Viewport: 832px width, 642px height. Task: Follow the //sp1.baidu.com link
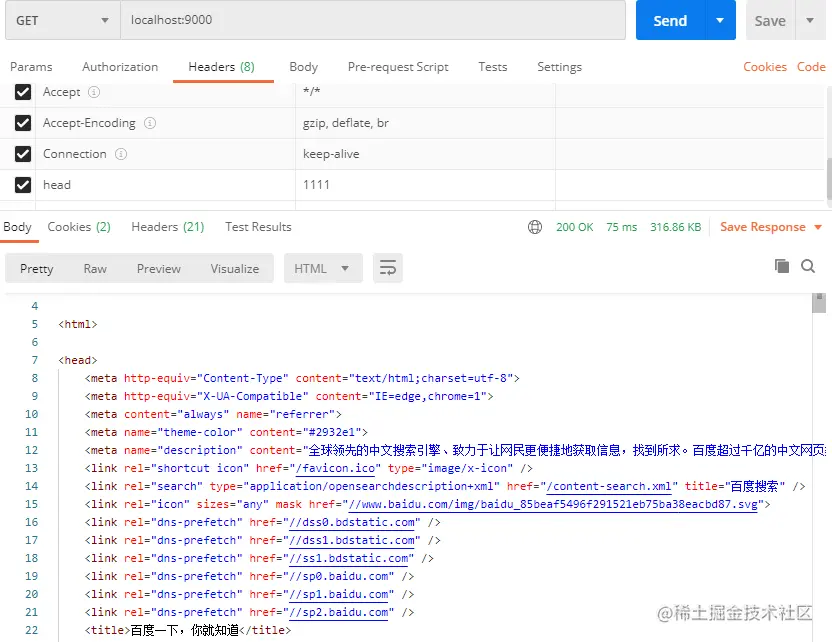[339, 595]
